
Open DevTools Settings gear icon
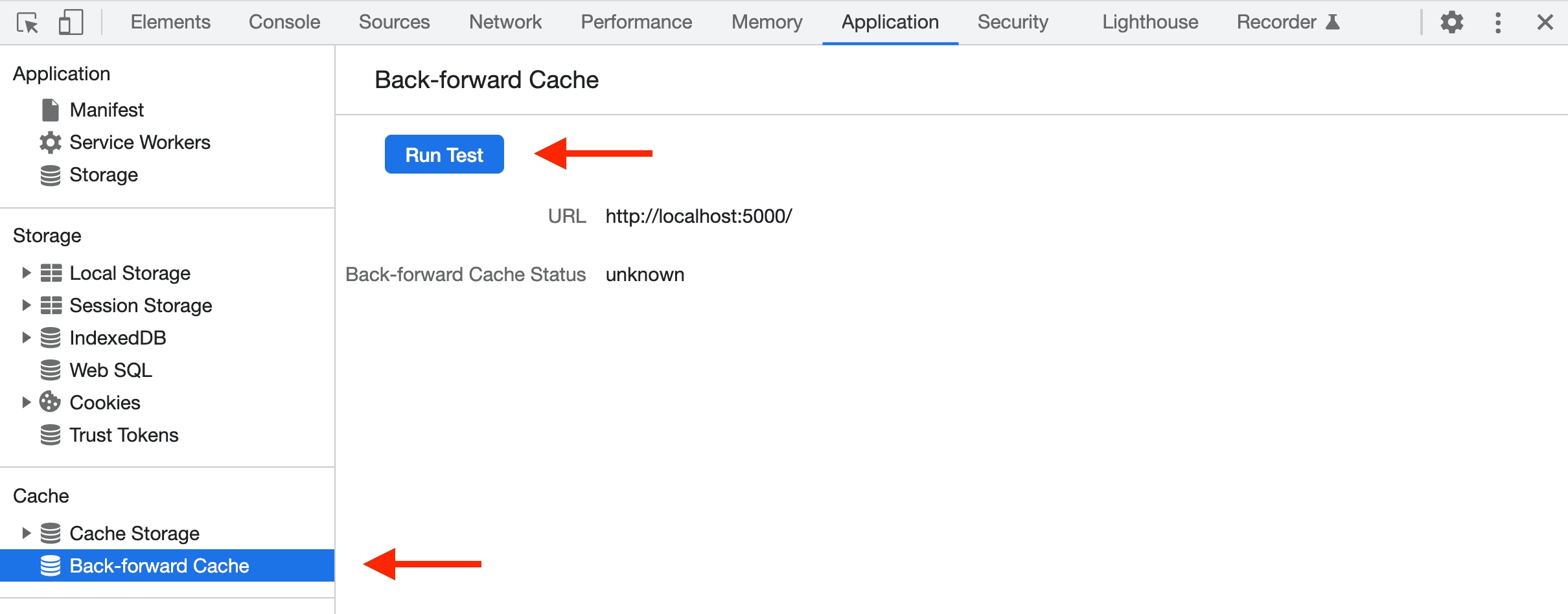[1451, 21]
